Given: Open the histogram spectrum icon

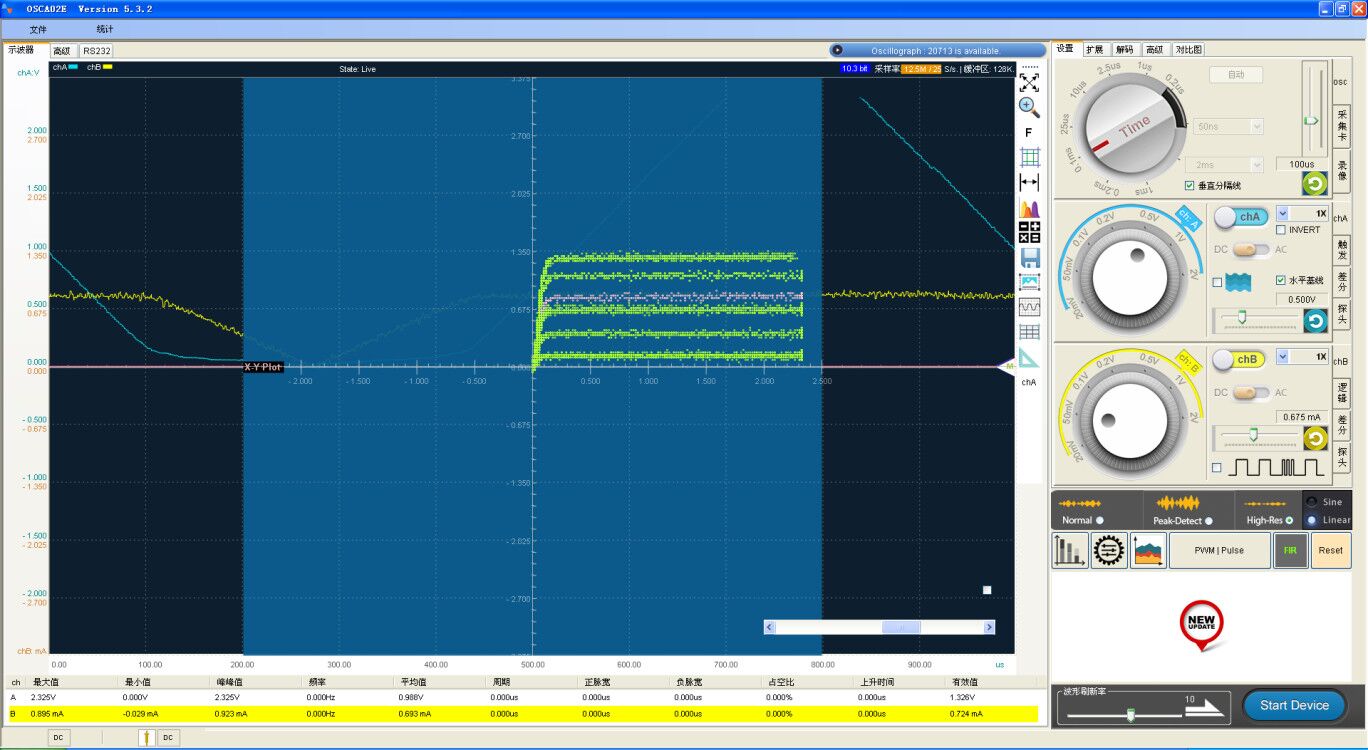Looking at the screenshot, I should point(1029,208).
